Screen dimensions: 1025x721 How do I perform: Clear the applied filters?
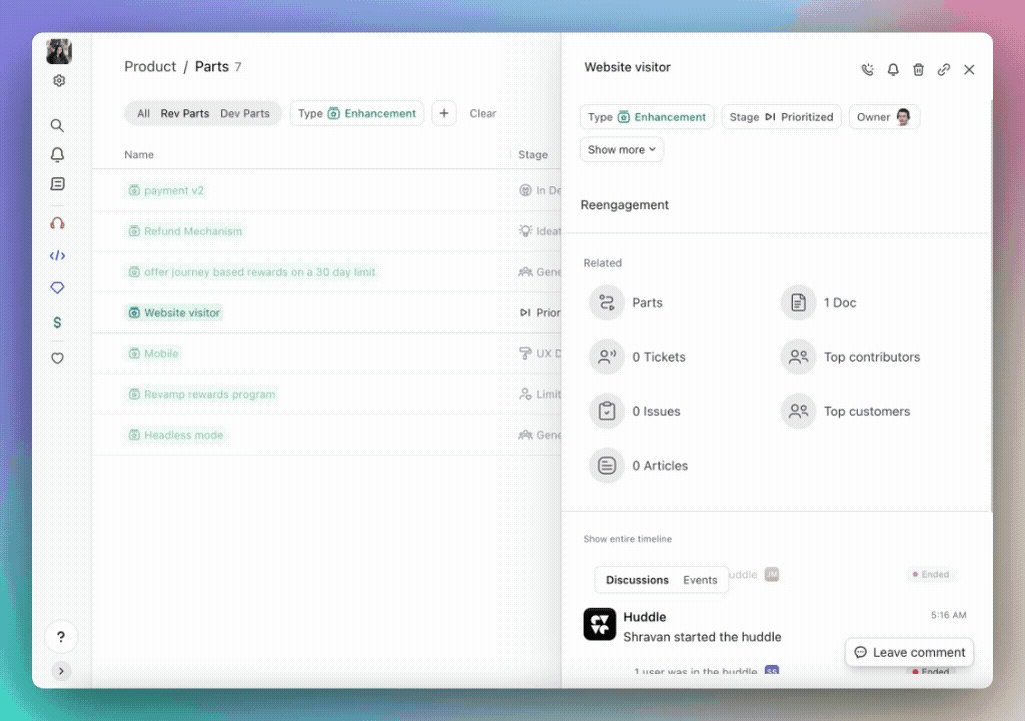(x=483, y=114)
